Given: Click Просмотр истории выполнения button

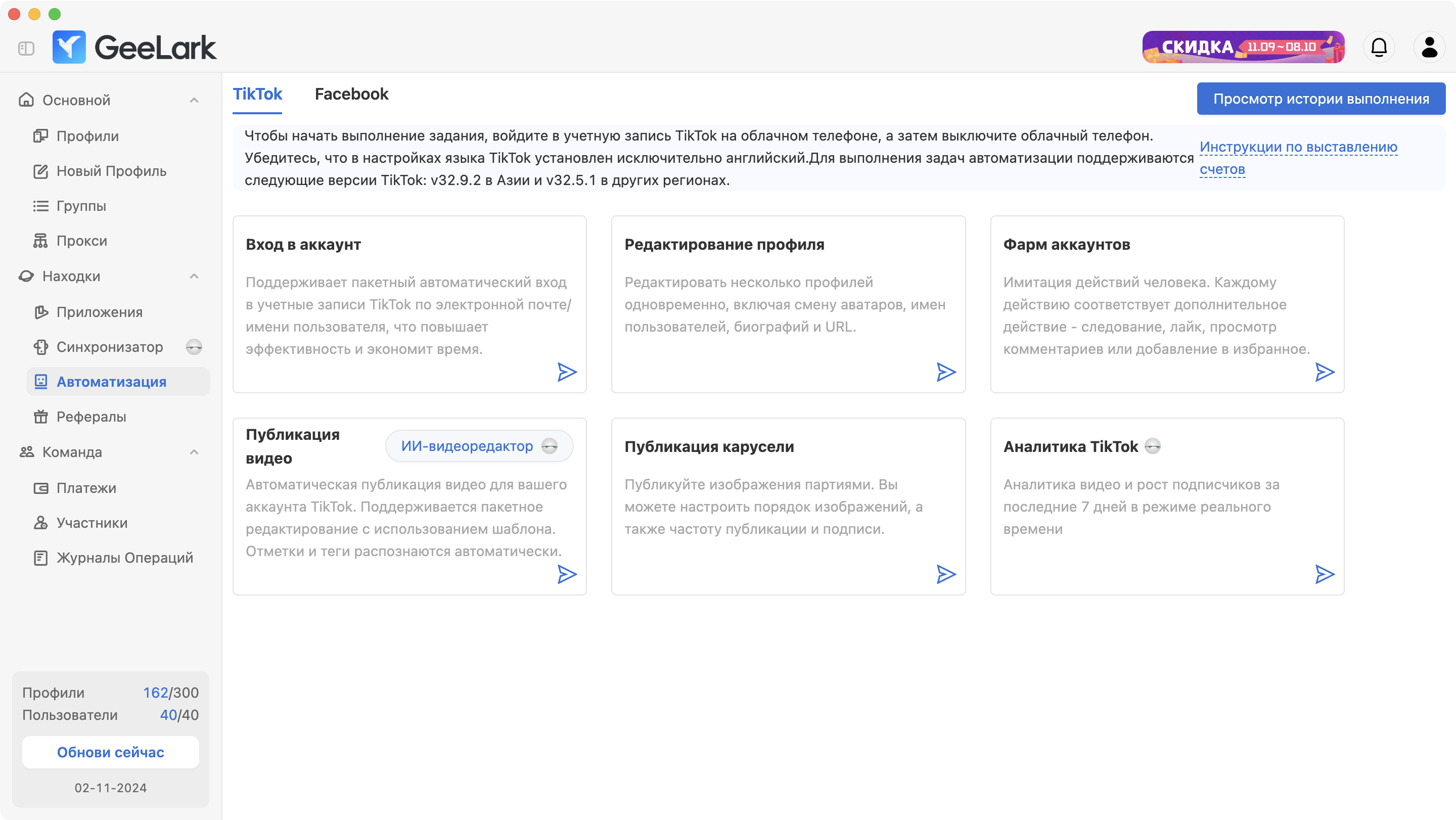Looking at the screenshot, I should (1321, 99).
